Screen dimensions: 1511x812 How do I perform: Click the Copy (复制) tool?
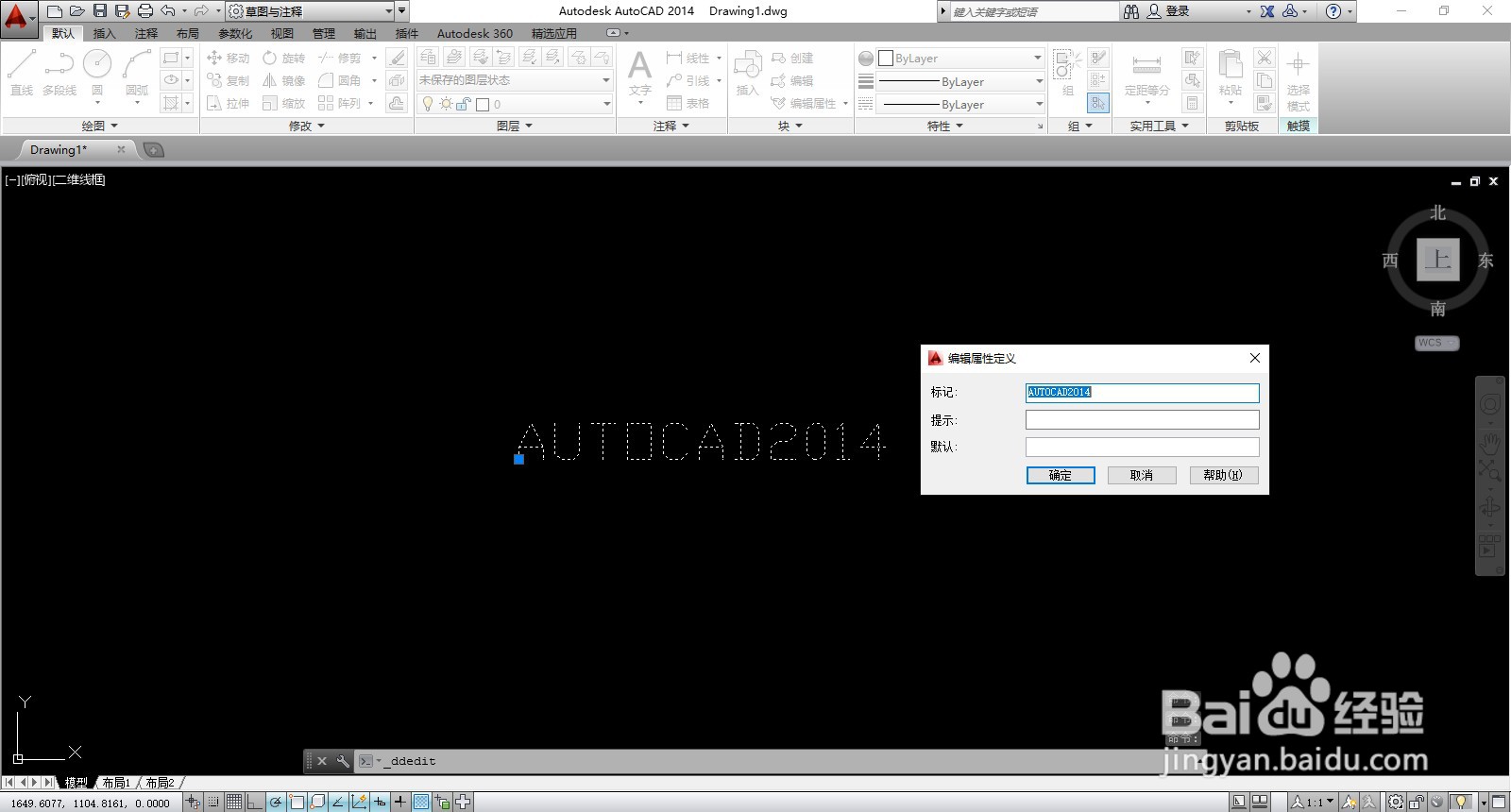click(x=228, y=80)
